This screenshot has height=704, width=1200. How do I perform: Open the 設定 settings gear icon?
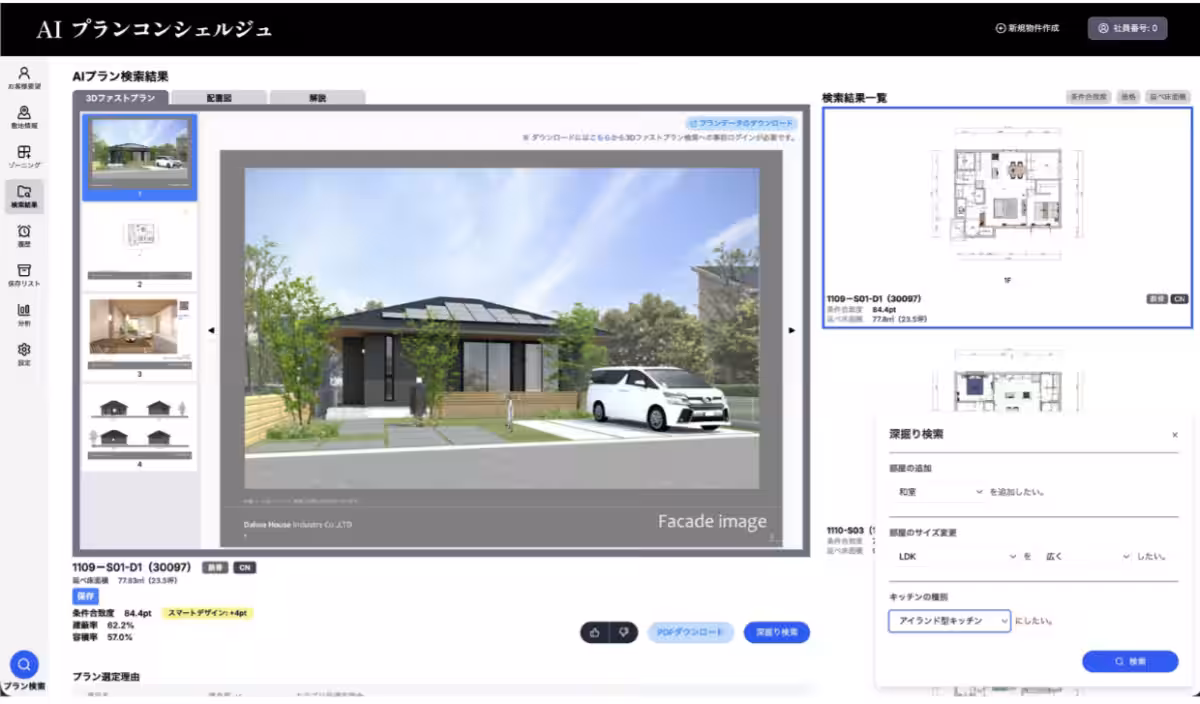click(24, 350)
